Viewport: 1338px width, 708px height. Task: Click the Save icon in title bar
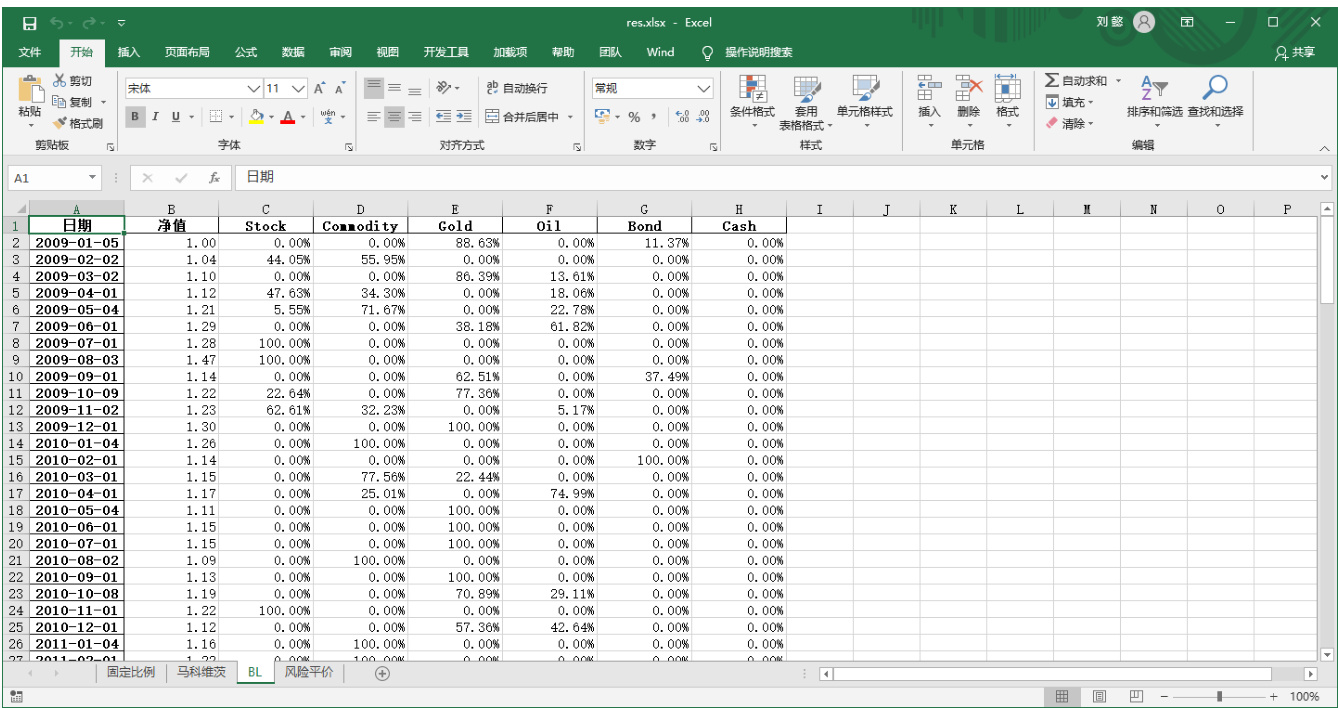29,22
